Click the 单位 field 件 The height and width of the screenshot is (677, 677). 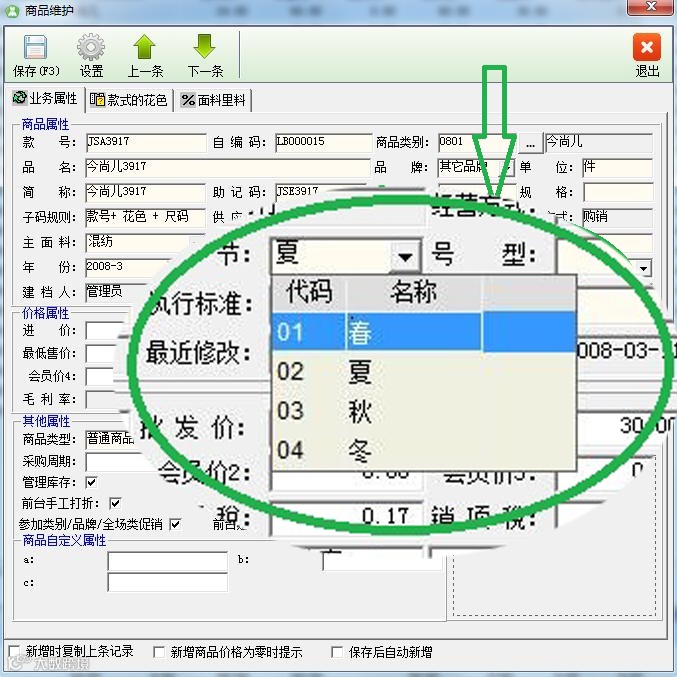pos(617,168)
